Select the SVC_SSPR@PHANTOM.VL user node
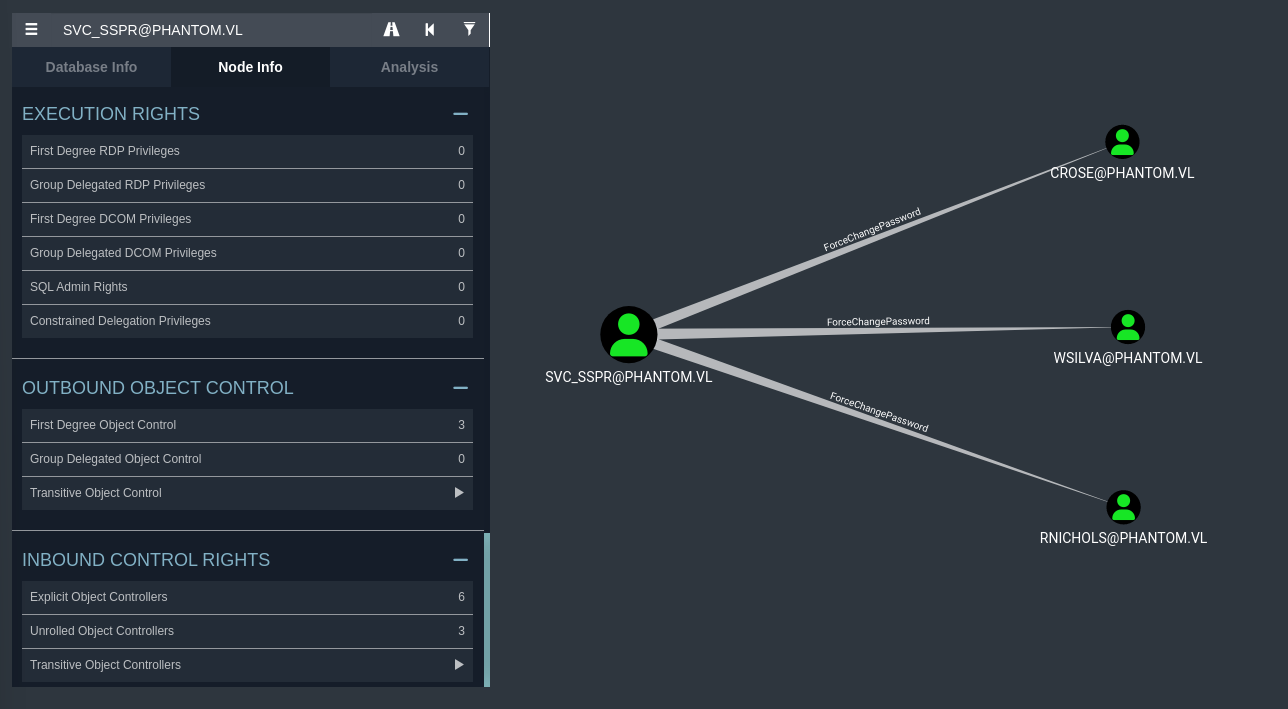Screen dimensions: 1288x709 (628, 334)
